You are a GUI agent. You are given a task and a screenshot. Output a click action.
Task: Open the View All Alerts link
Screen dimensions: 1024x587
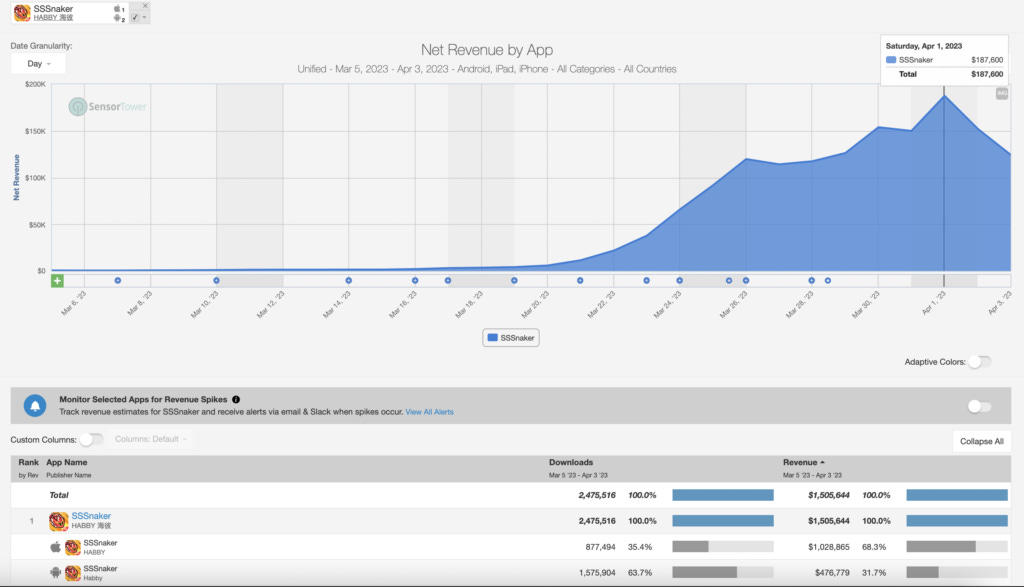pyautogui.click(x=429, y=412)
